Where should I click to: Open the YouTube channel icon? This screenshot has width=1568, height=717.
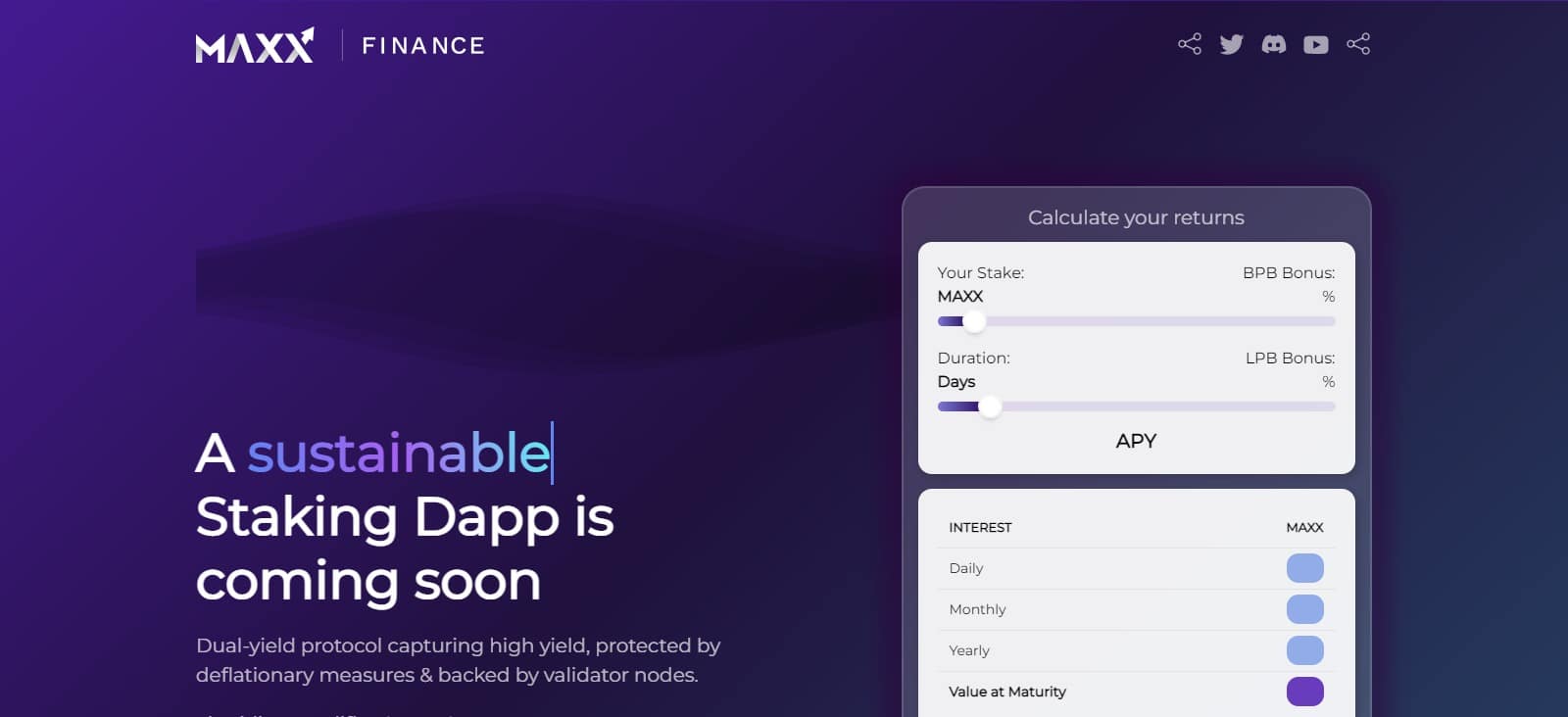coord(1316,44)
